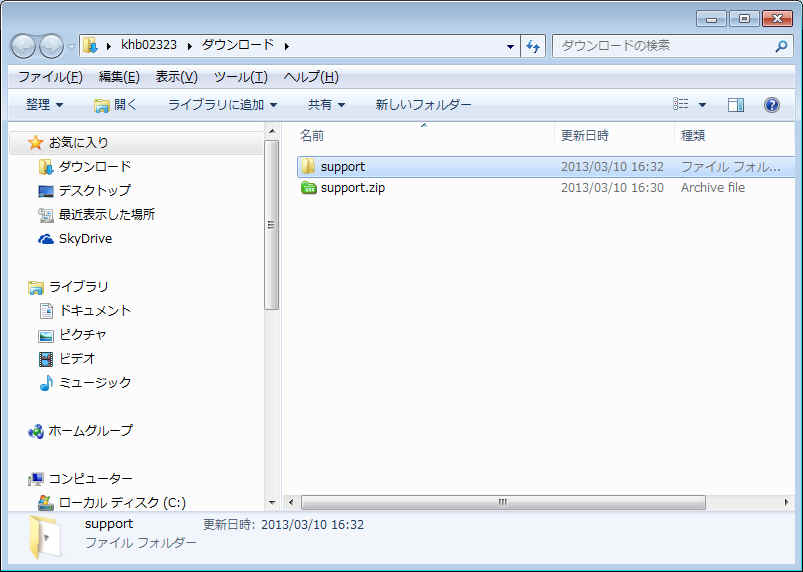Click the ホームグループ icon
This screenshot has width=803, height=572.
(x=35, y=431)
